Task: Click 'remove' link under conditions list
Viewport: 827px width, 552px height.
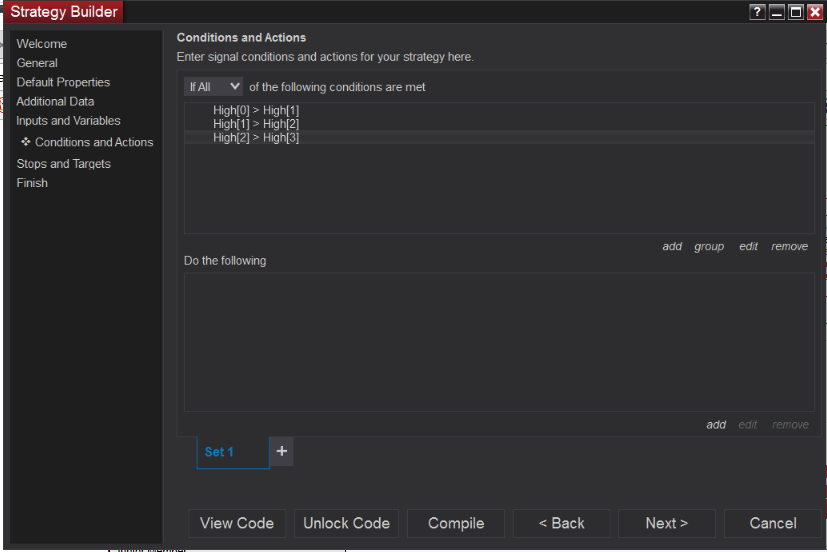Action: click(x=789, y=246)
